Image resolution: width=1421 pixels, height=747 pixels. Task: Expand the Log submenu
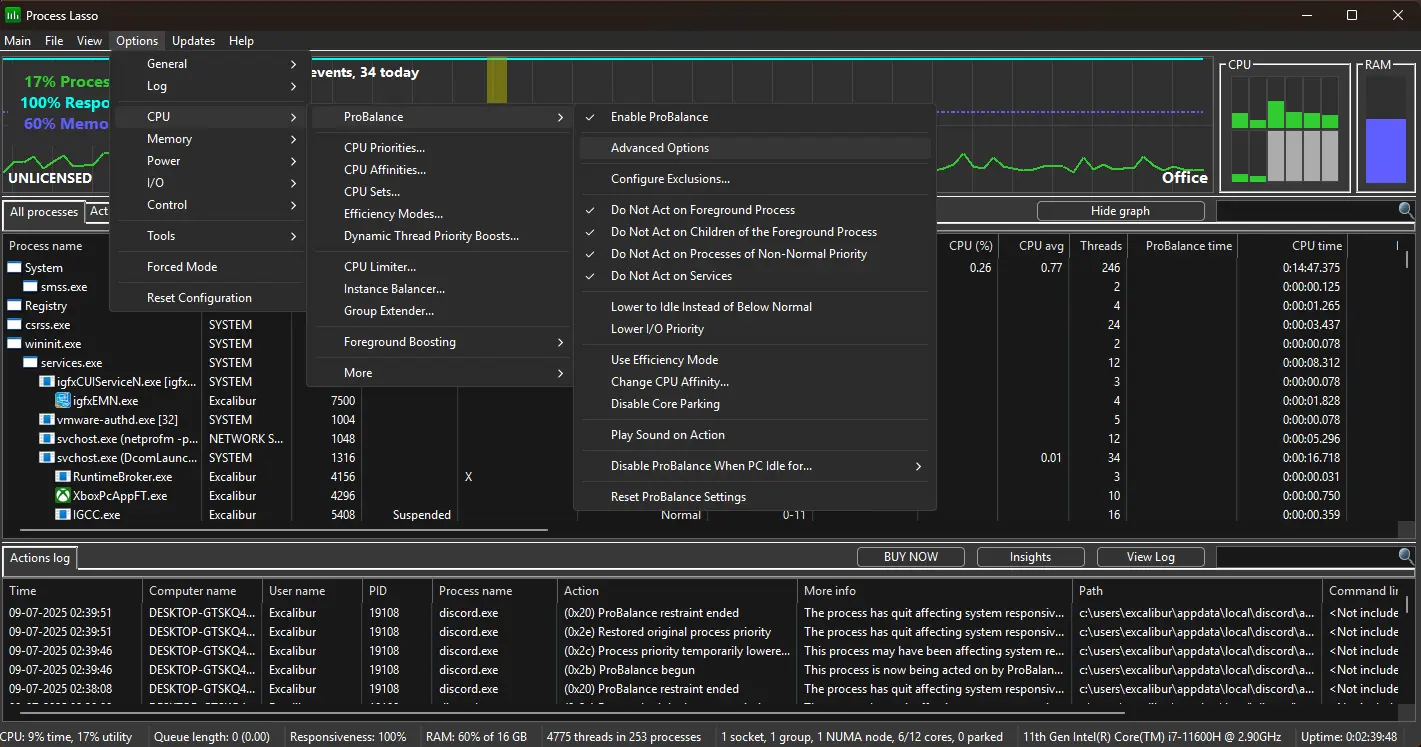click(210, 86)
